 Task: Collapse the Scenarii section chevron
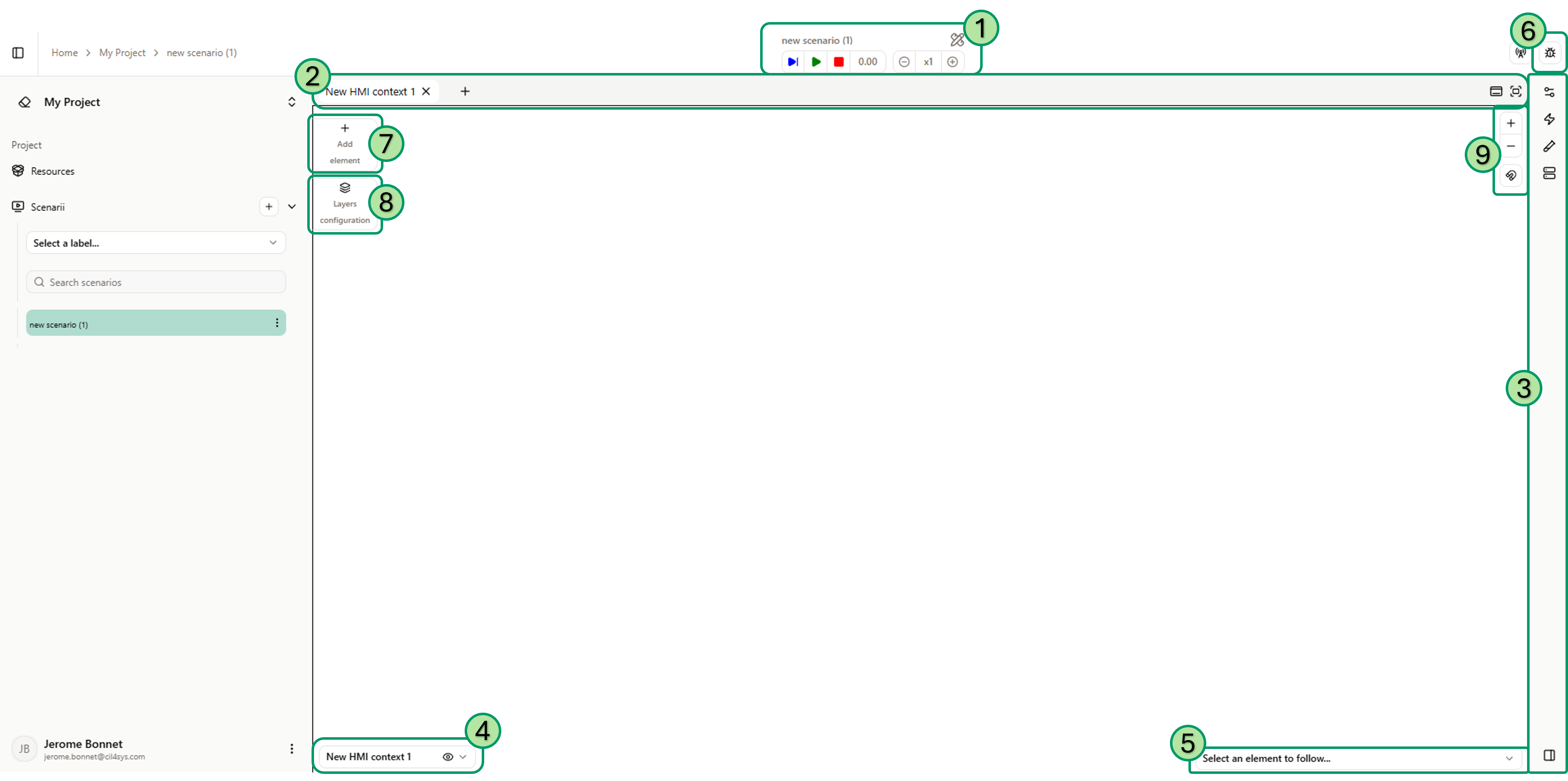(x=292, y=206)
